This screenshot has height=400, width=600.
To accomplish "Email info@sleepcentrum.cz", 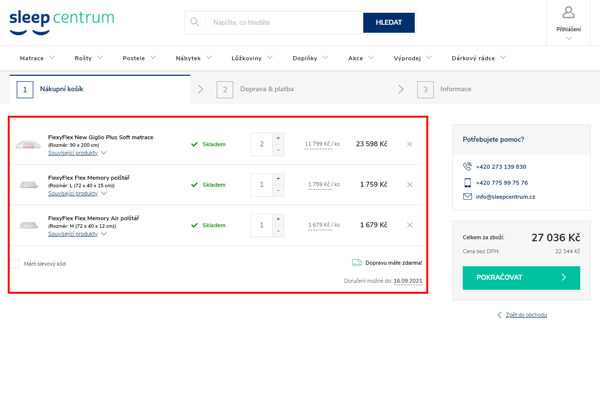I will (505, 197).
